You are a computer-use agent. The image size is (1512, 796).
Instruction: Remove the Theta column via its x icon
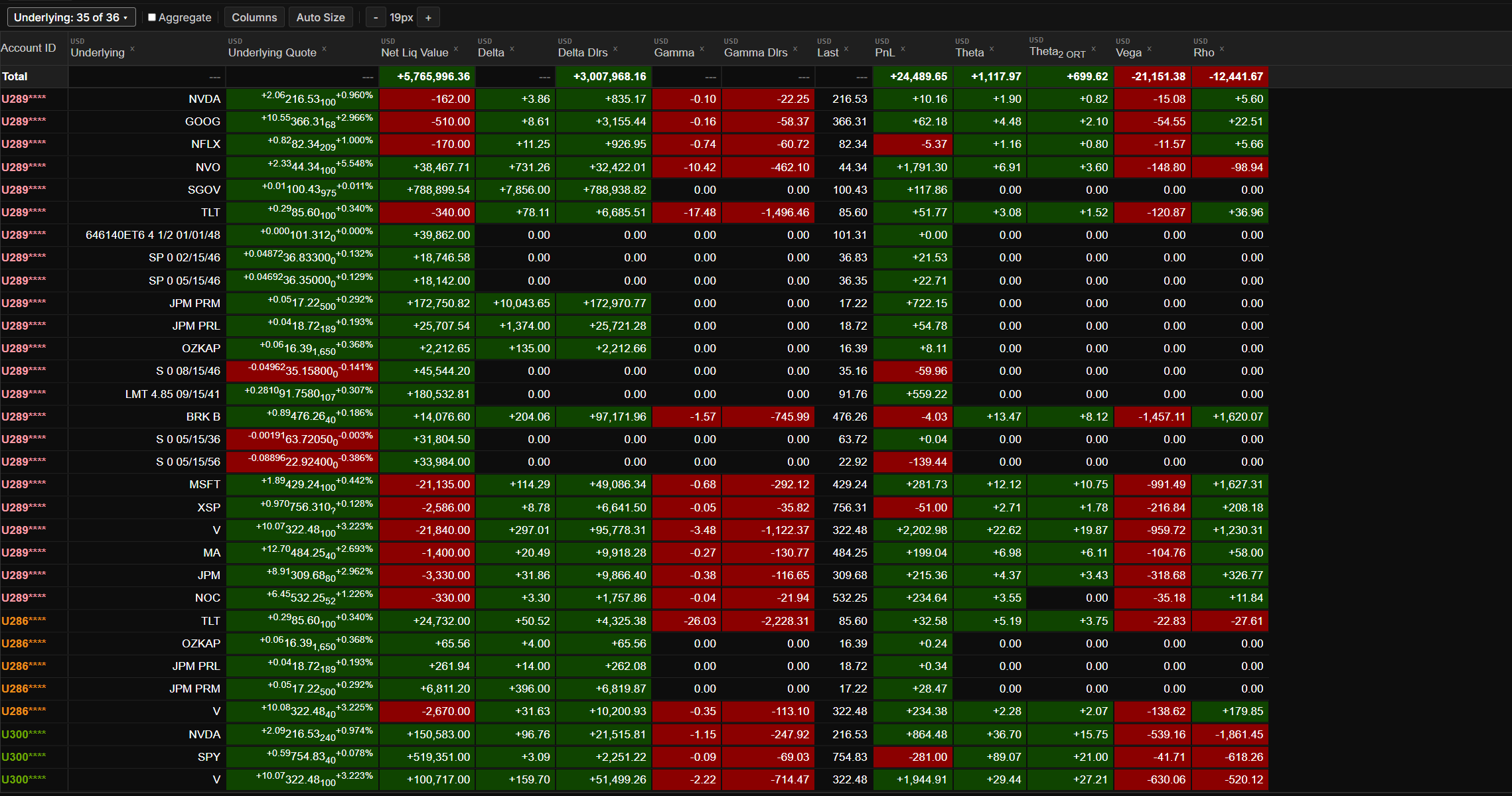[992, 48]
